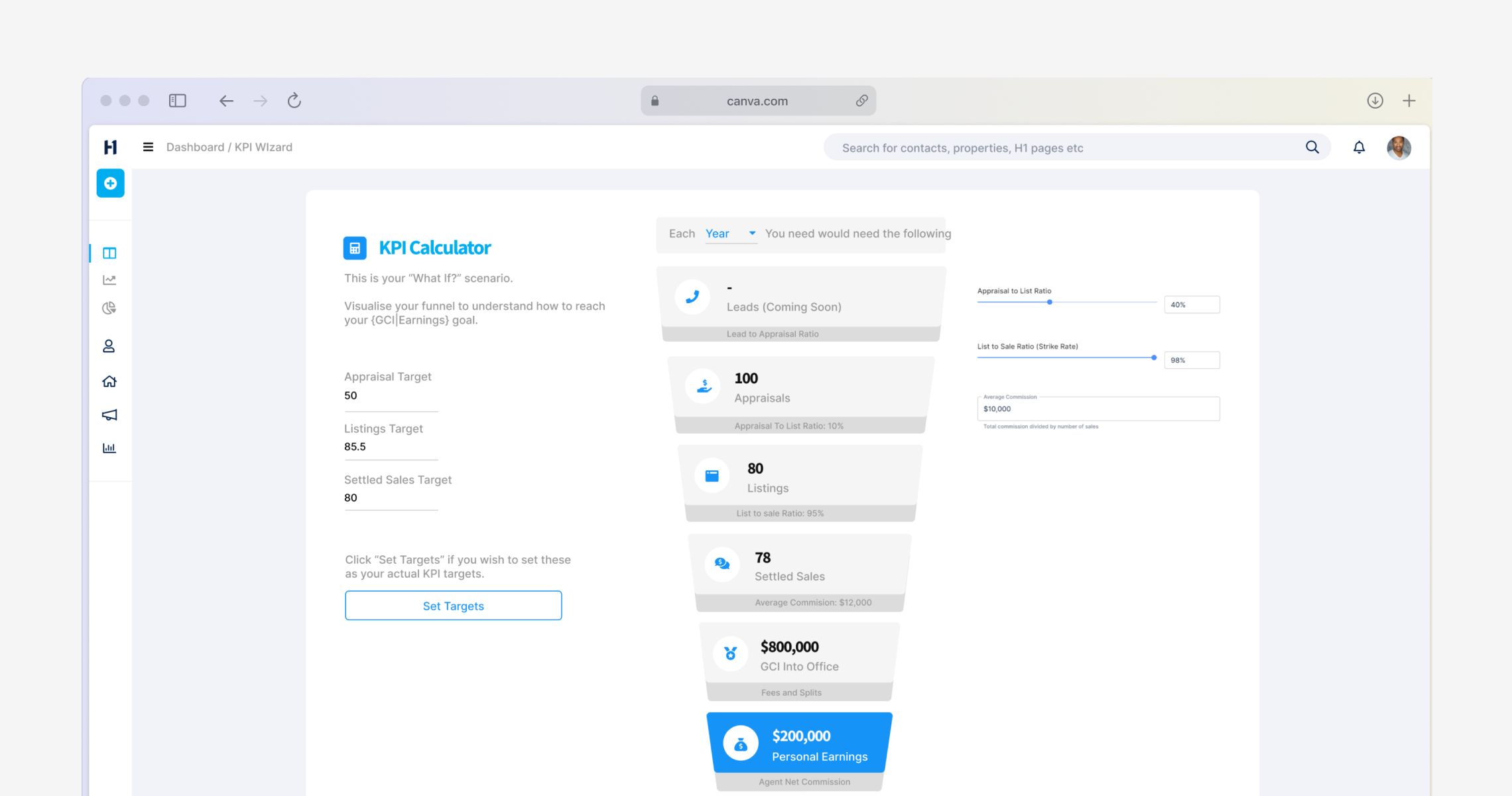The height and width of the screenshot is (796, 1512).
Task: Open the line chart sidebar icon
Action: tap(109, 280)
